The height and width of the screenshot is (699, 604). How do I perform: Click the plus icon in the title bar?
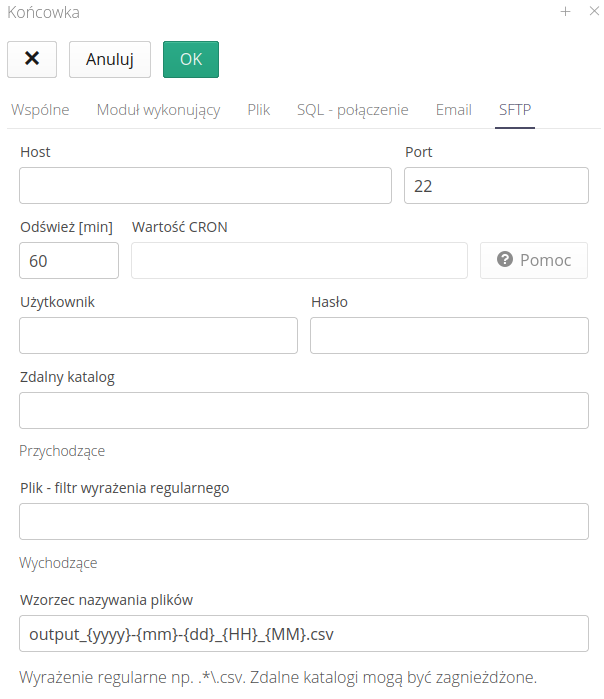[x=565, y=12]
